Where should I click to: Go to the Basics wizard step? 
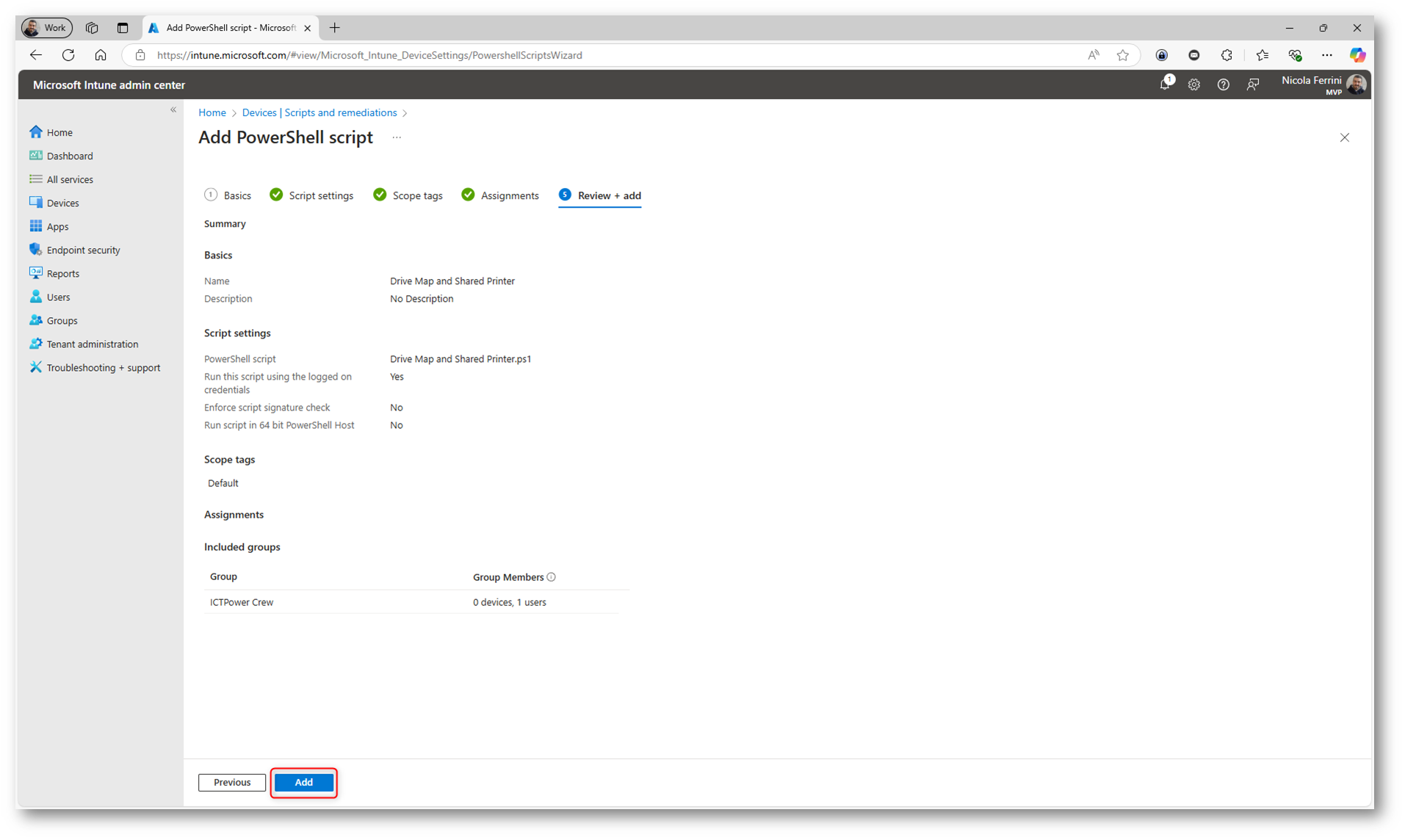point(228,195)
